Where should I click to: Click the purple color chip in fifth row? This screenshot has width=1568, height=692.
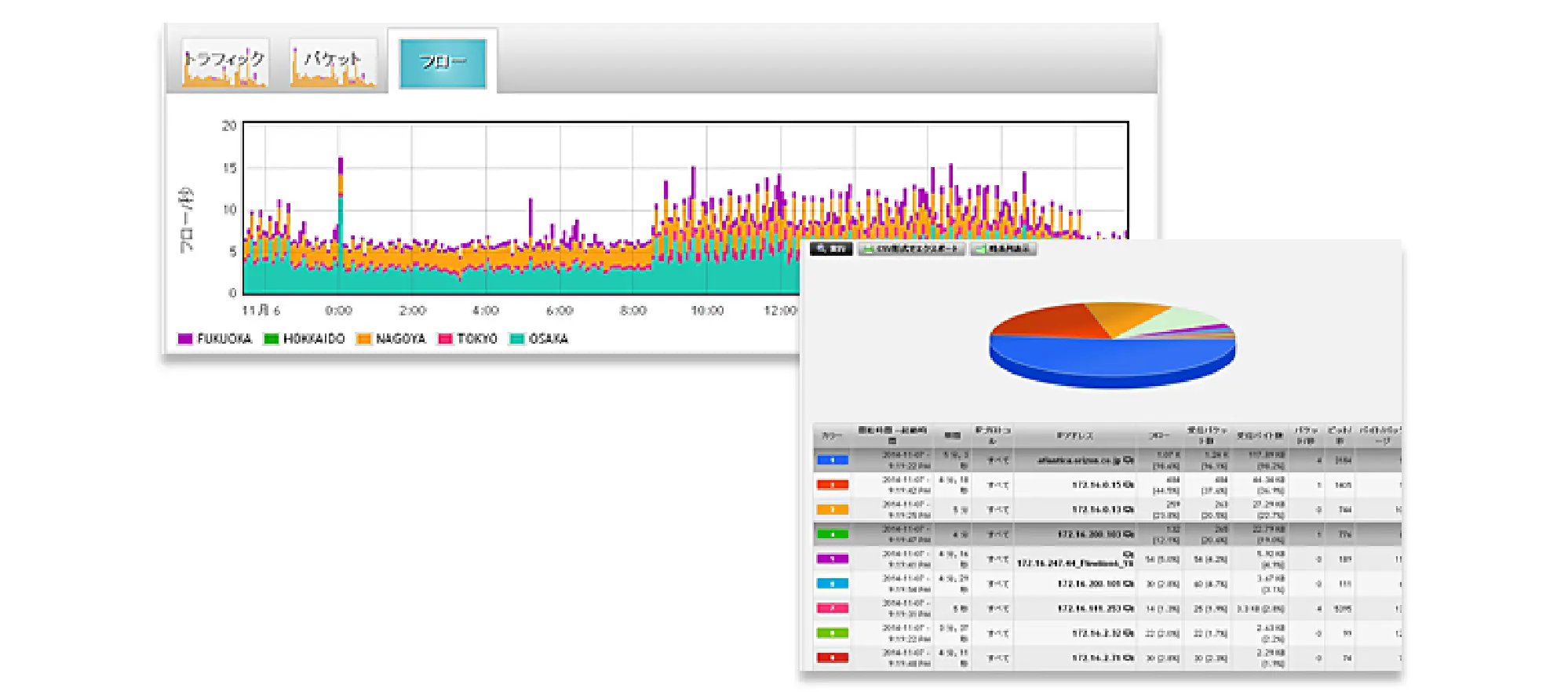[833, 559]
